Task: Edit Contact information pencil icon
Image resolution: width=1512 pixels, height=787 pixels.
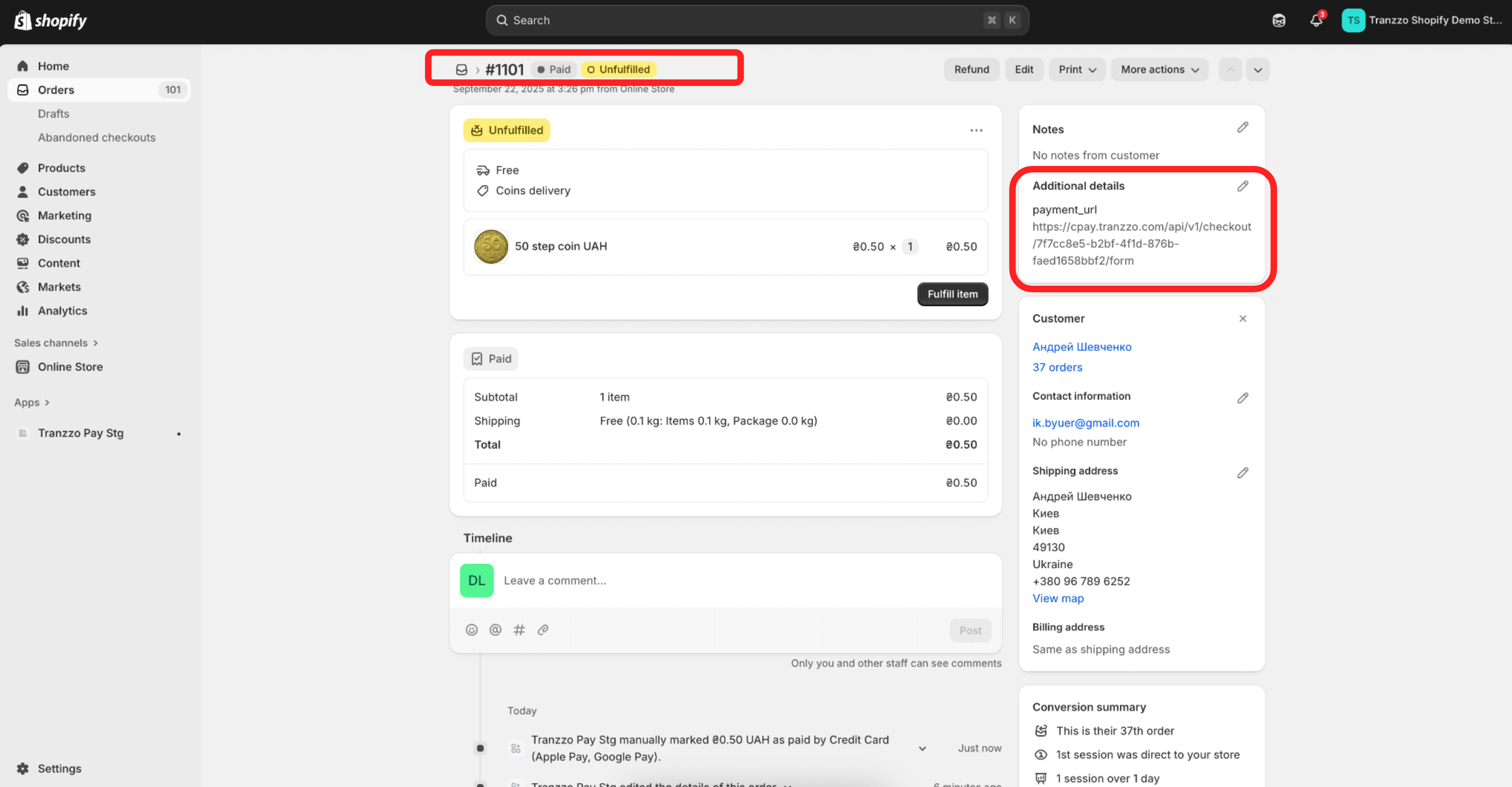Action: click(1242, 398)
